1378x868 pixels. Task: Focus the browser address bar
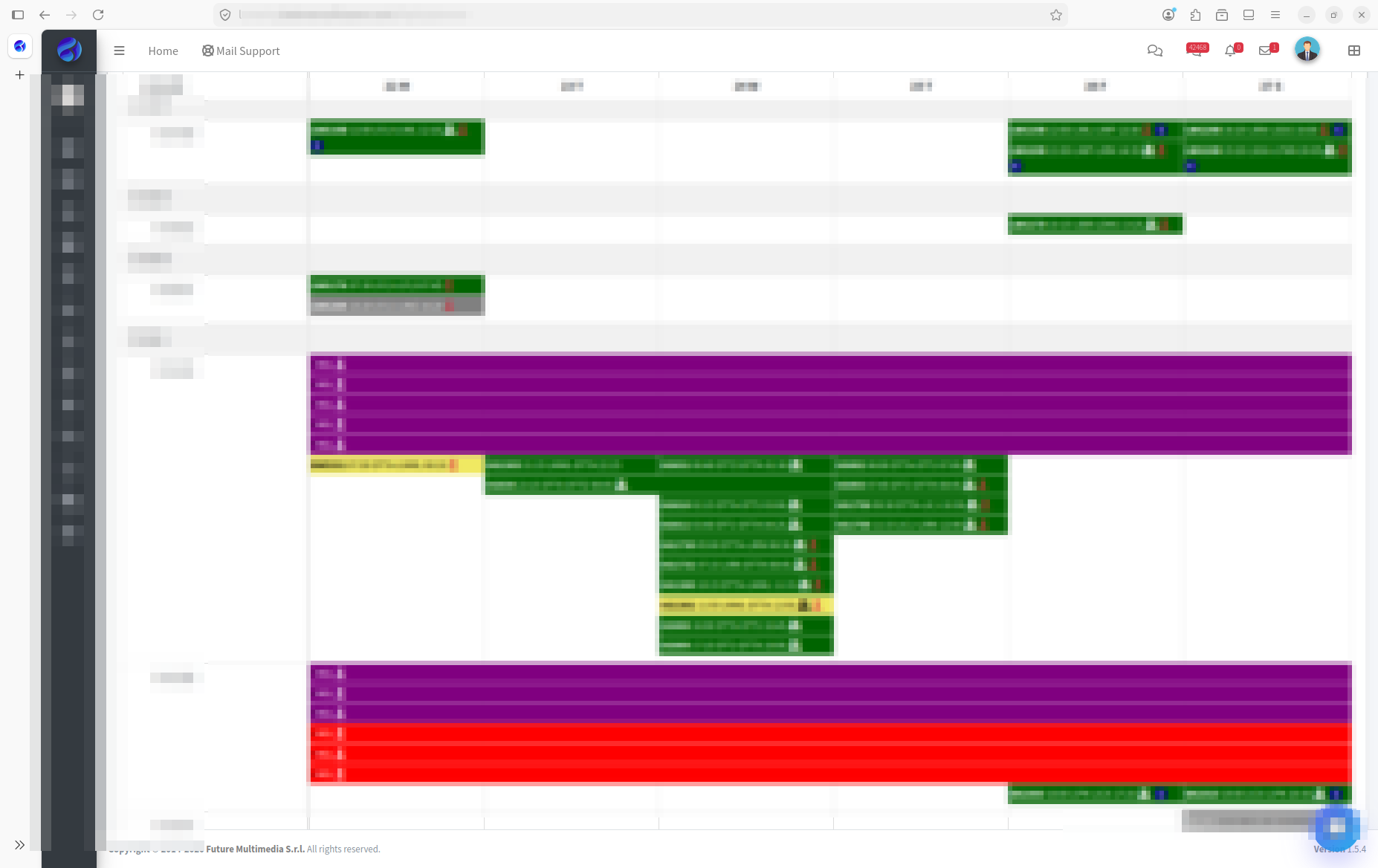[x=639, y=15]
